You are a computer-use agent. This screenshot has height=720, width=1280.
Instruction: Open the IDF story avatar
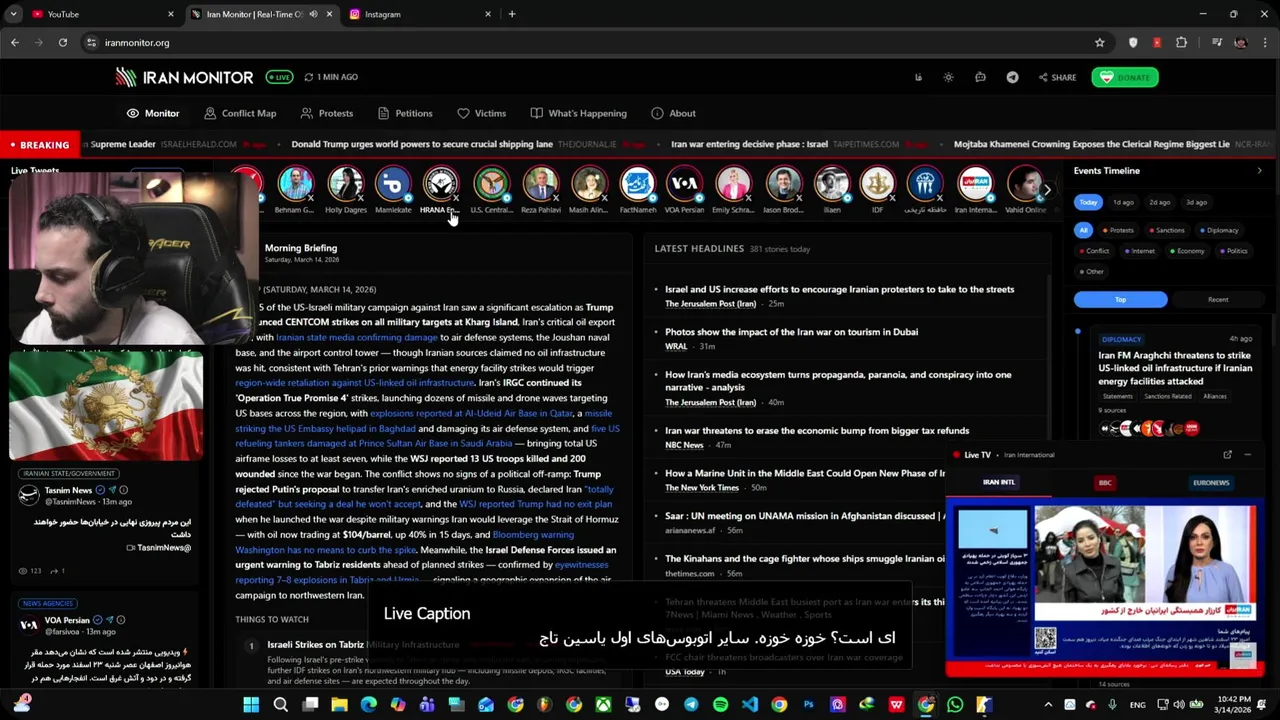[x=877, y=185]
